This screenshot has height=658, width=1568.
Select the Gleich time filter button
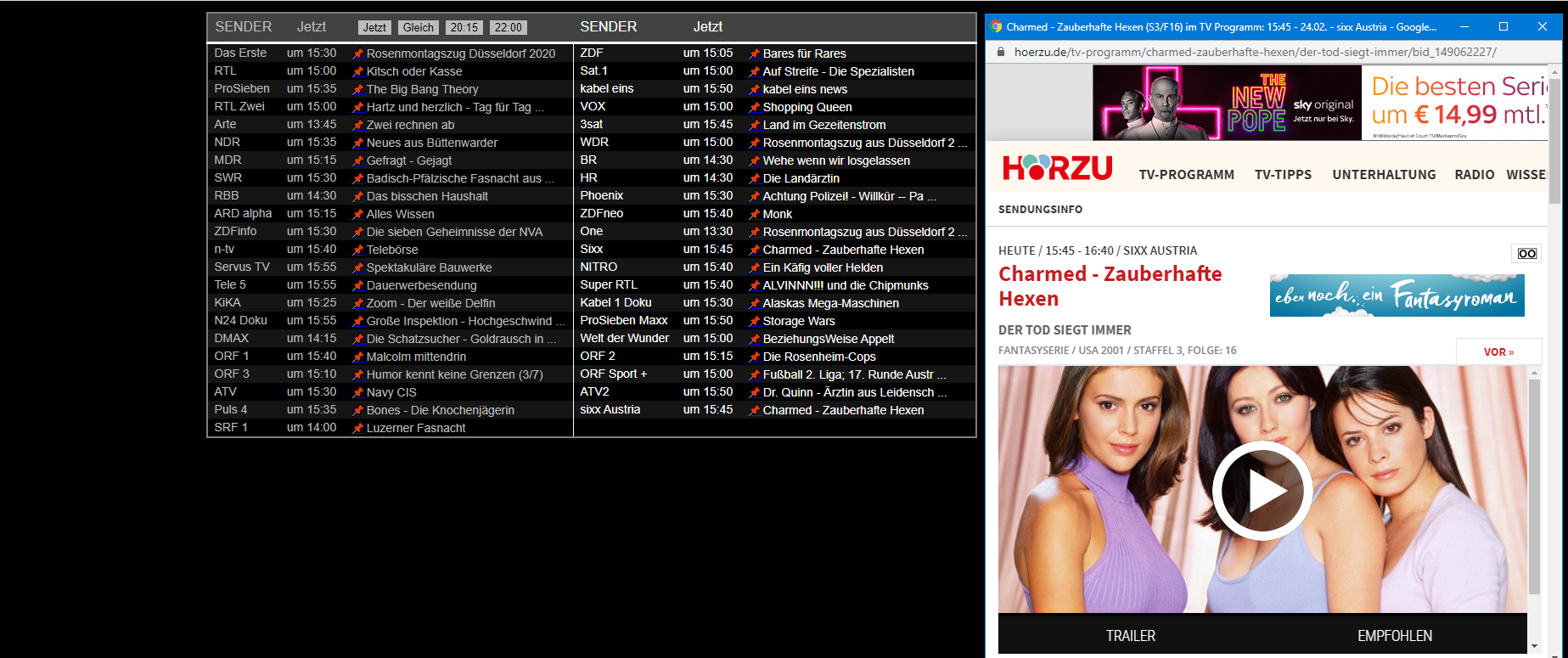[x=419, y=27]
